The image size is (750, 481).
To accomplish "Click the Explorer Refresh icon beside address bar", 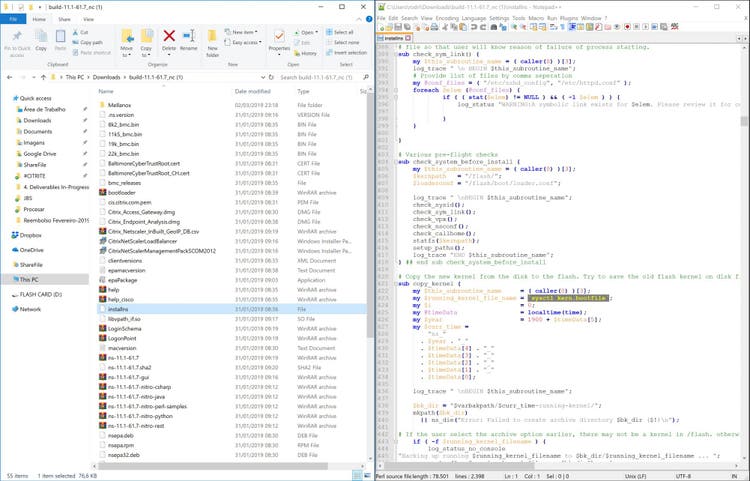I will pyautogui.click(x=271, y=77).
